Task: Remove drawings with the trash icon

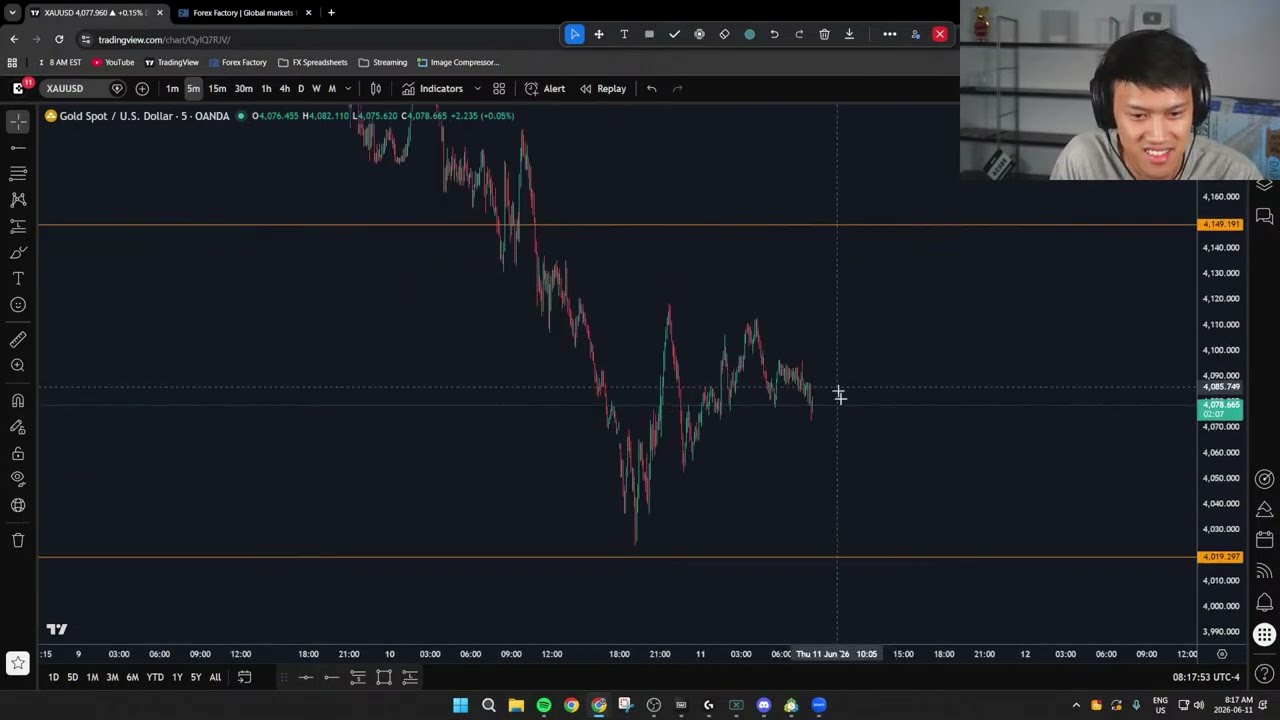Action: [x=18, y=540]
